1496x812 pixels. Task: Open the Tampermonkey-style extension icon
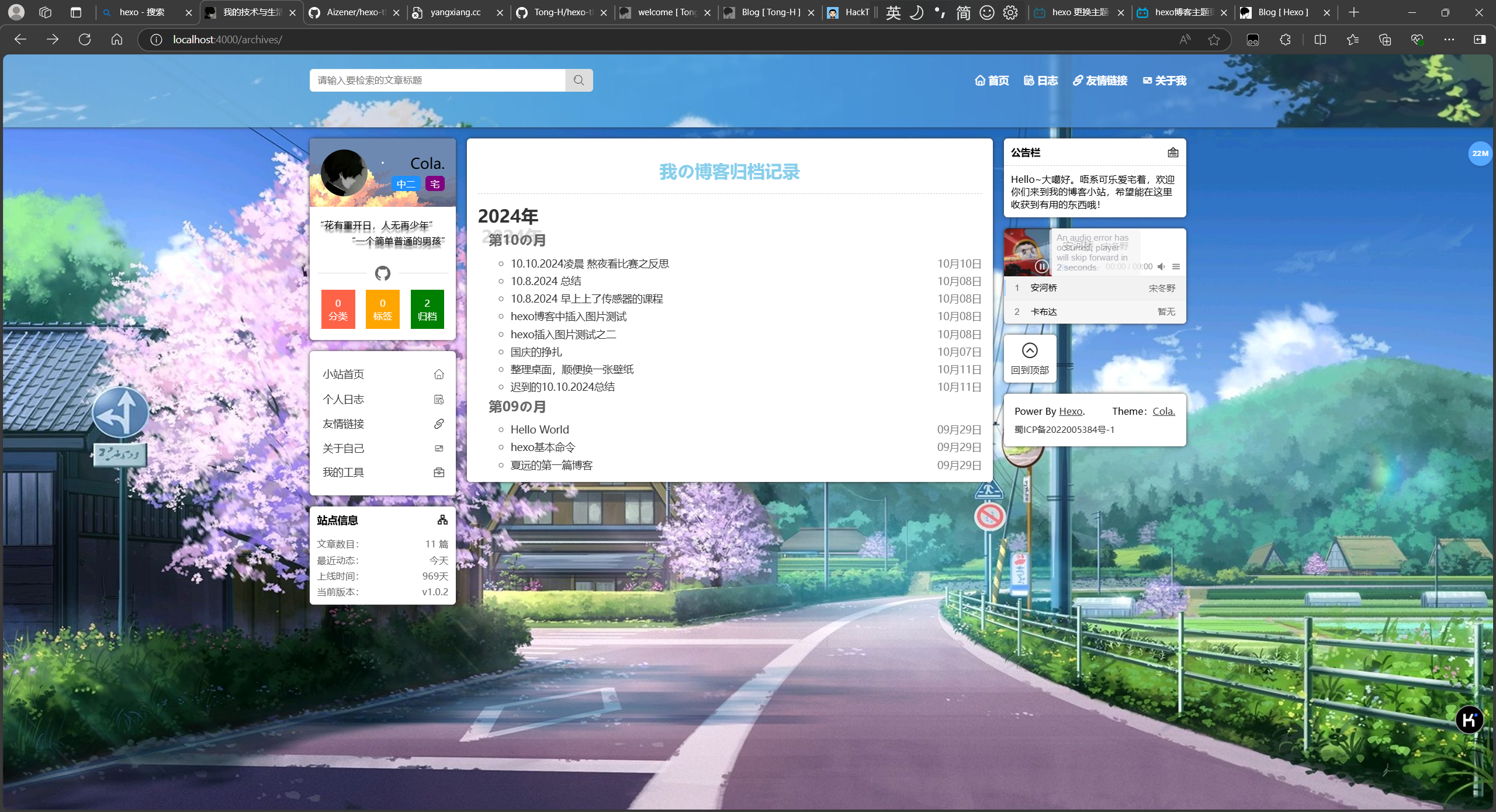(x=1253, y=40)
